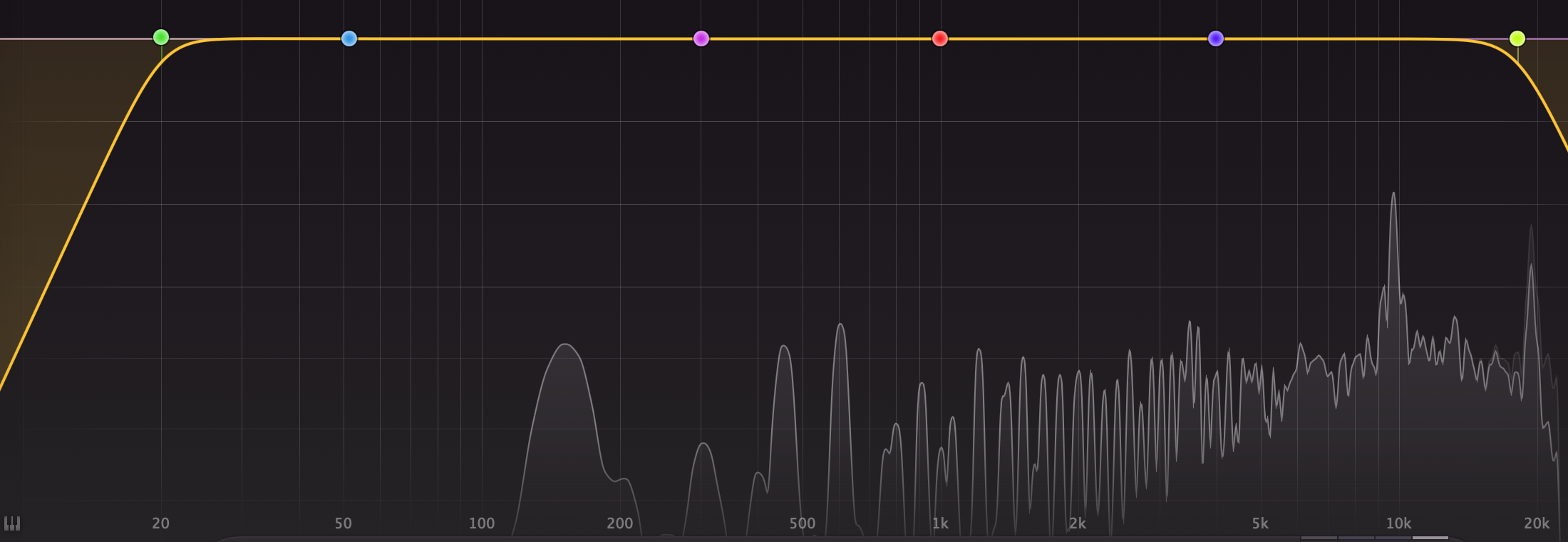Select the green EQ band node
This screenshot has width=1568, height=542.
click(x=161, y=37)
